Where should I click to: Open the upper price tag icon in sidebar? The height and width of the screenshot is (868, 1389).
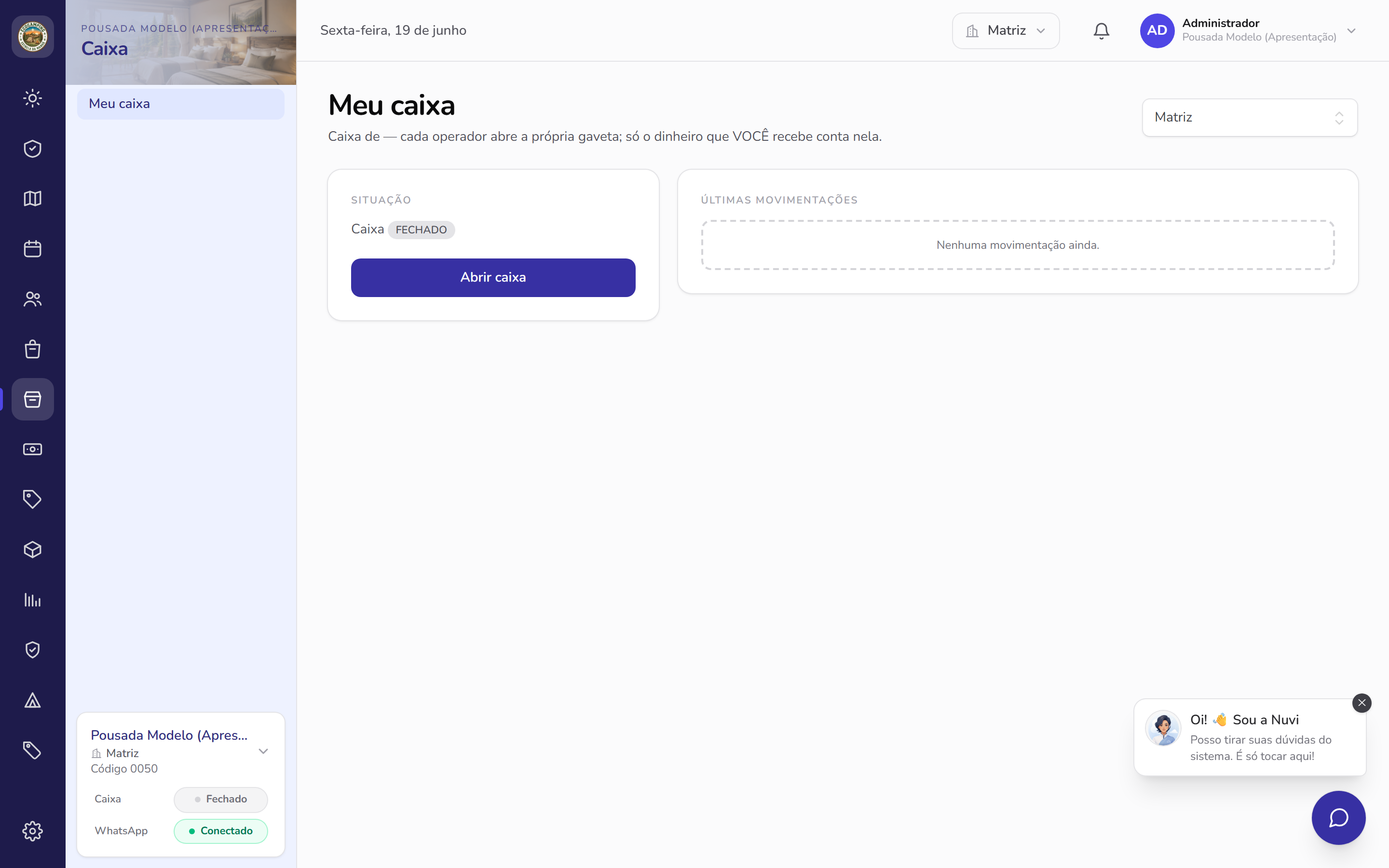33,499
